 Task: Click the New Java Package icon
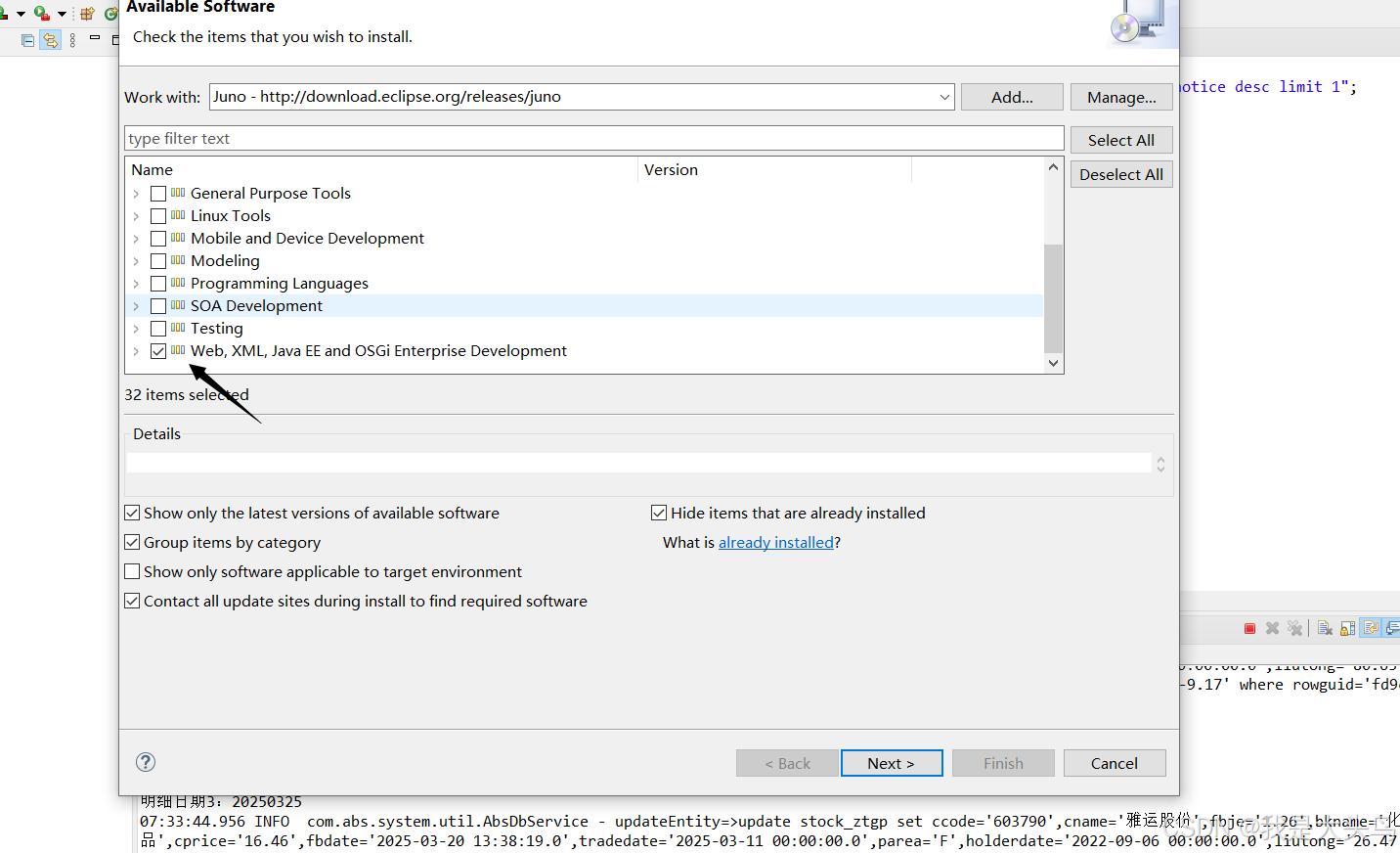click(x=88, y=14)
